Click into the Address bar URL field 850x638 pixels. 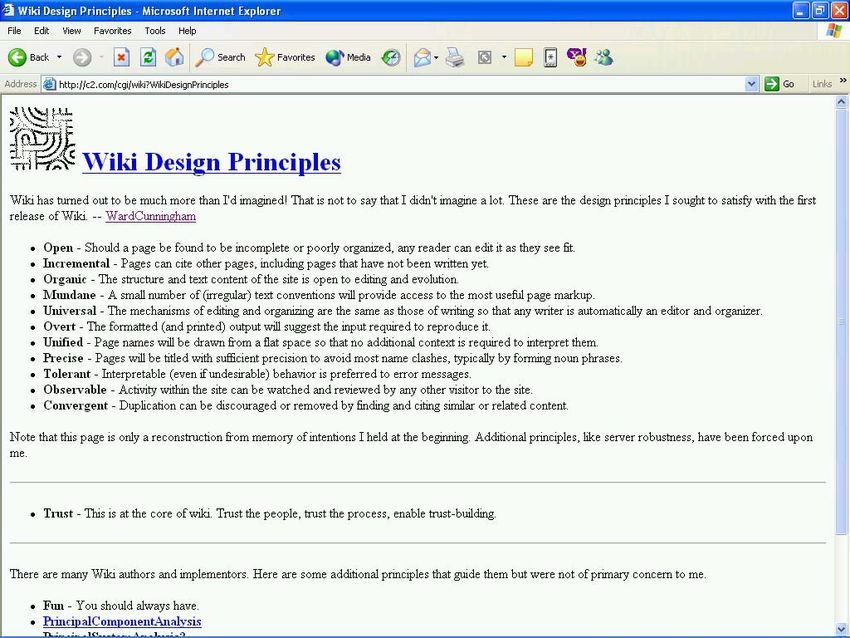click(400, 85)
